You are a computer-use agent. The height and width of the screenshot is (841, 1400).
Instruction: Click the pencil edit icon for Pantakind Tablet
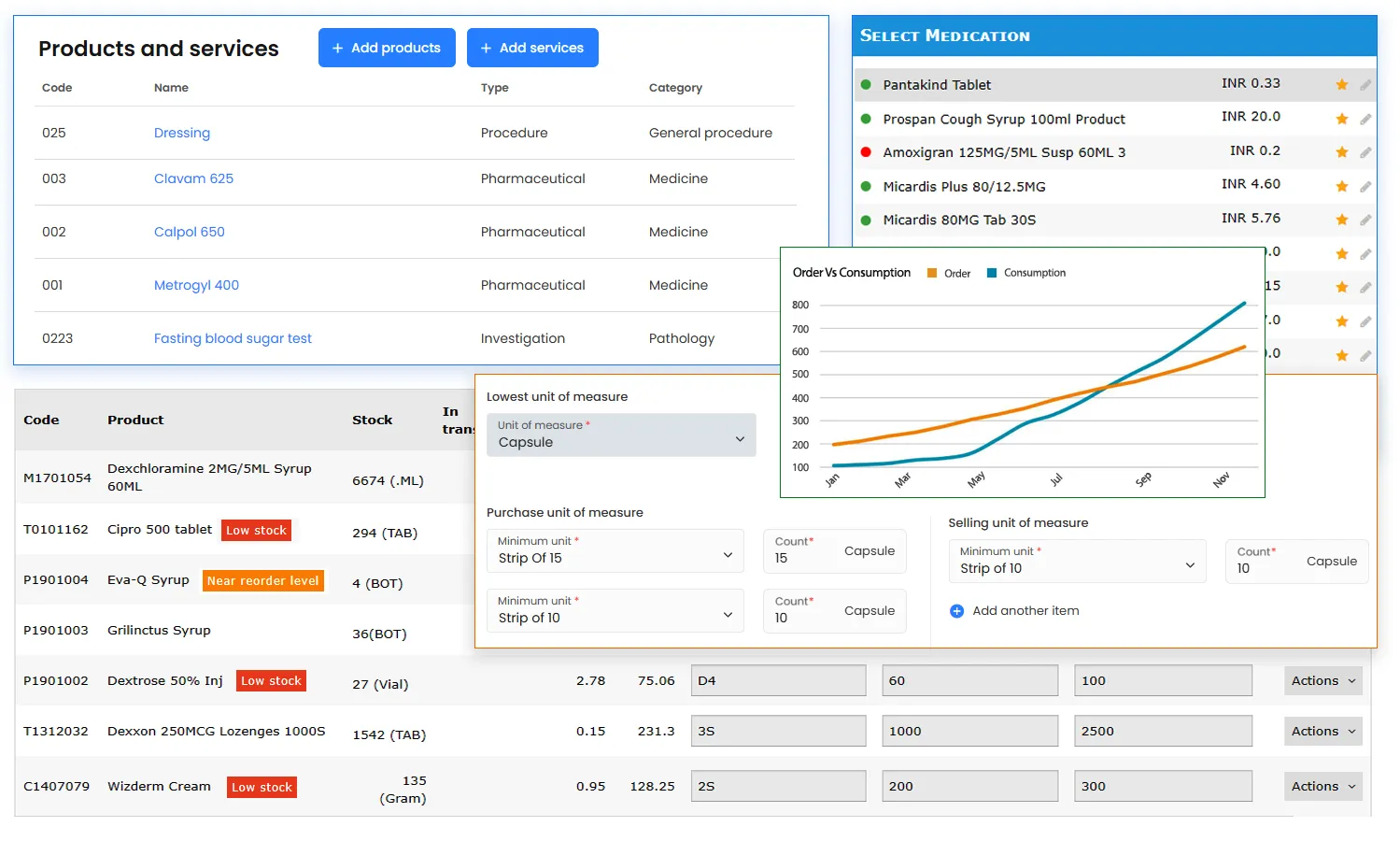1365,85
